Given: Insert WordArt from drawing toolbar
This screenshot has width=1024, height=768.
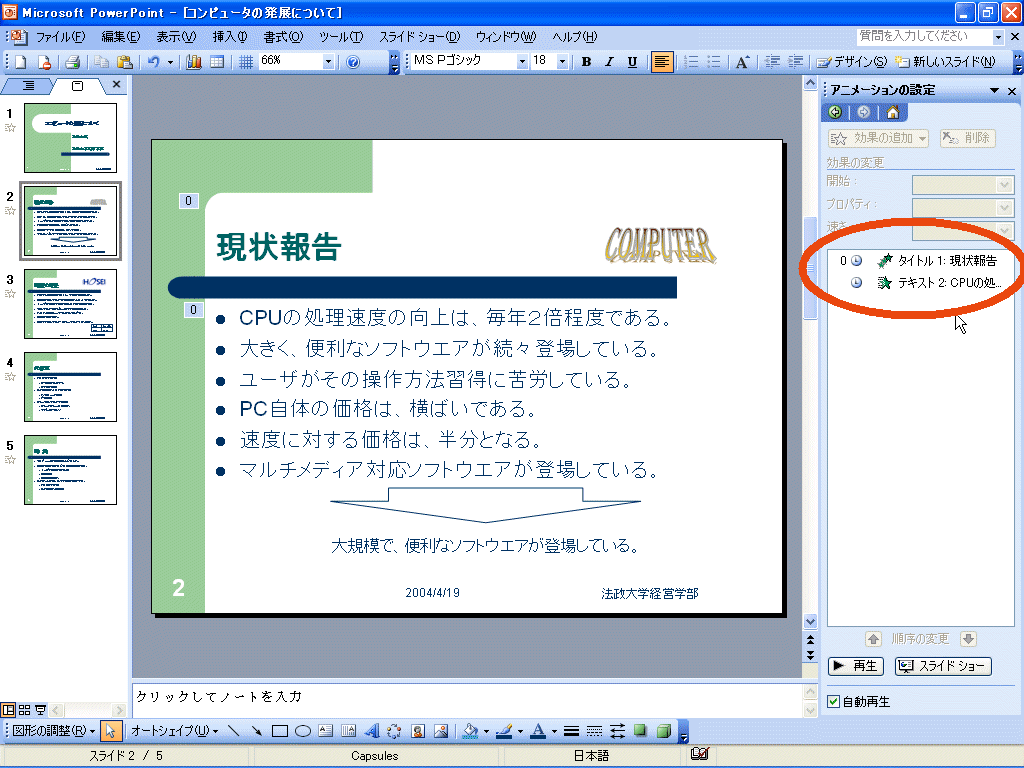Looking at the screenshot, I should [x=372, y=731].
